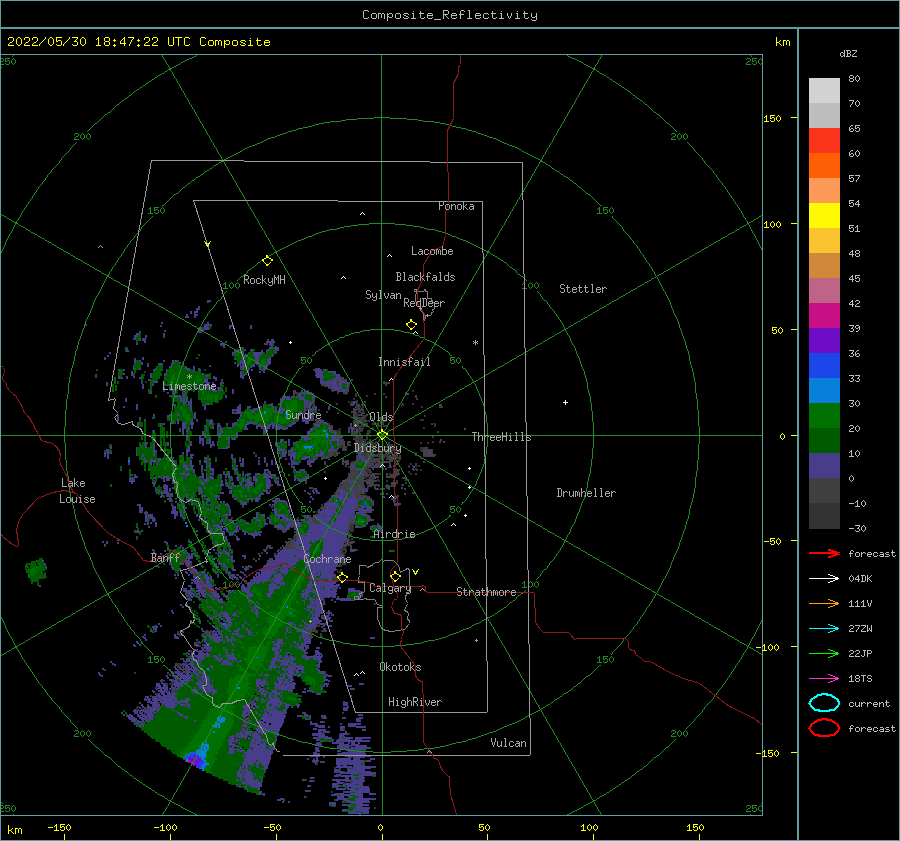Click the red forecast arrow in legend
This screenshot has height=841, width=900.
coord(824,553)
